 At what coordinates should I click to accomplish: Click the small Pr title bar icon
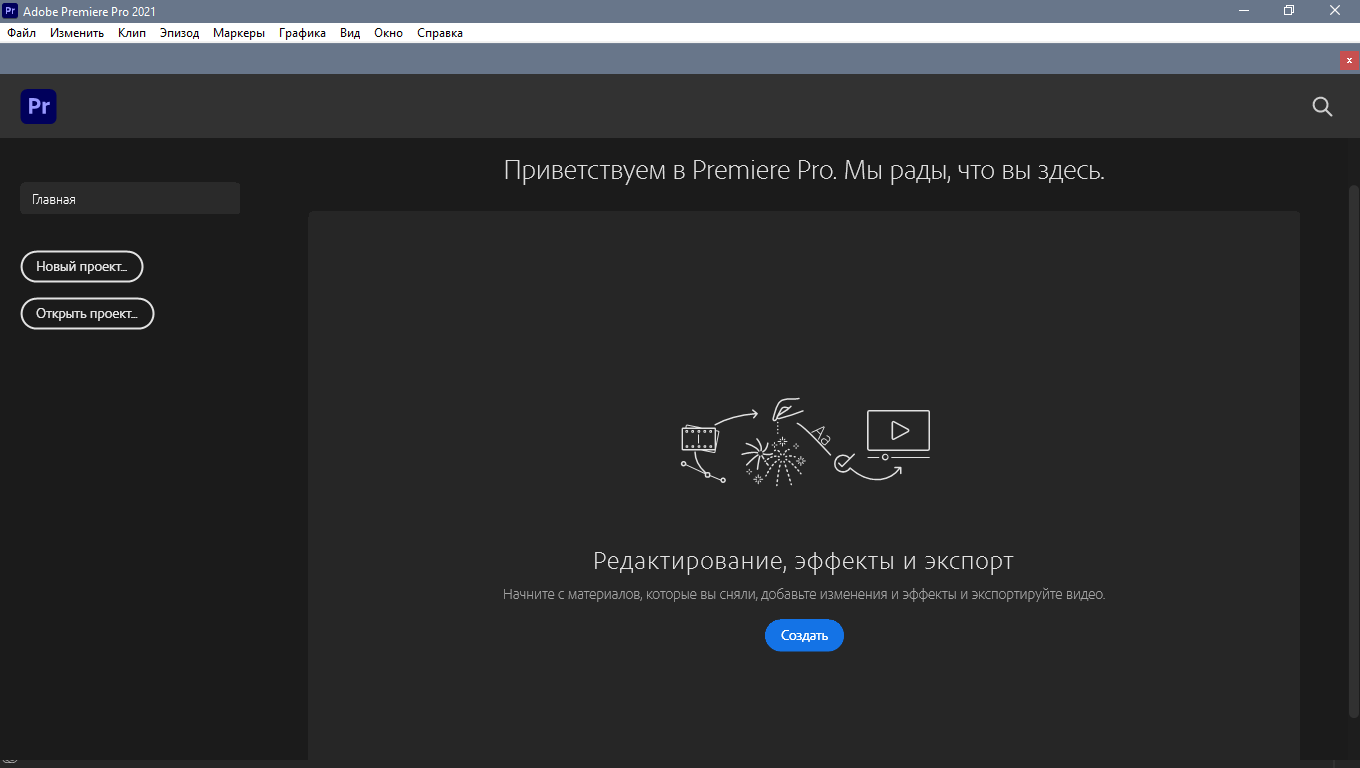coord(10,11)
